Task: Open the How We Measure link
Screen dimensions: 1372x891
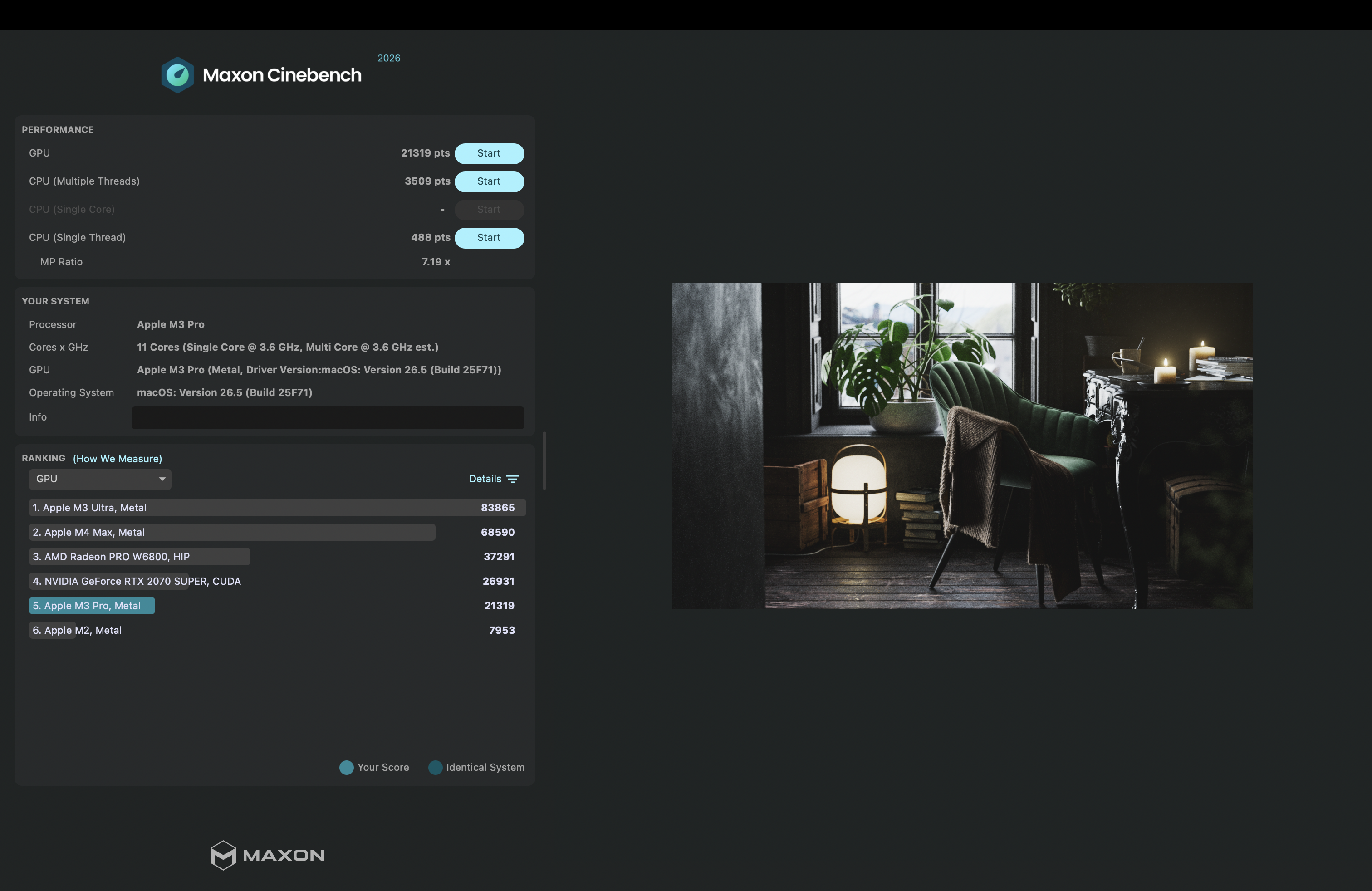Action: (x=118, y=459)
